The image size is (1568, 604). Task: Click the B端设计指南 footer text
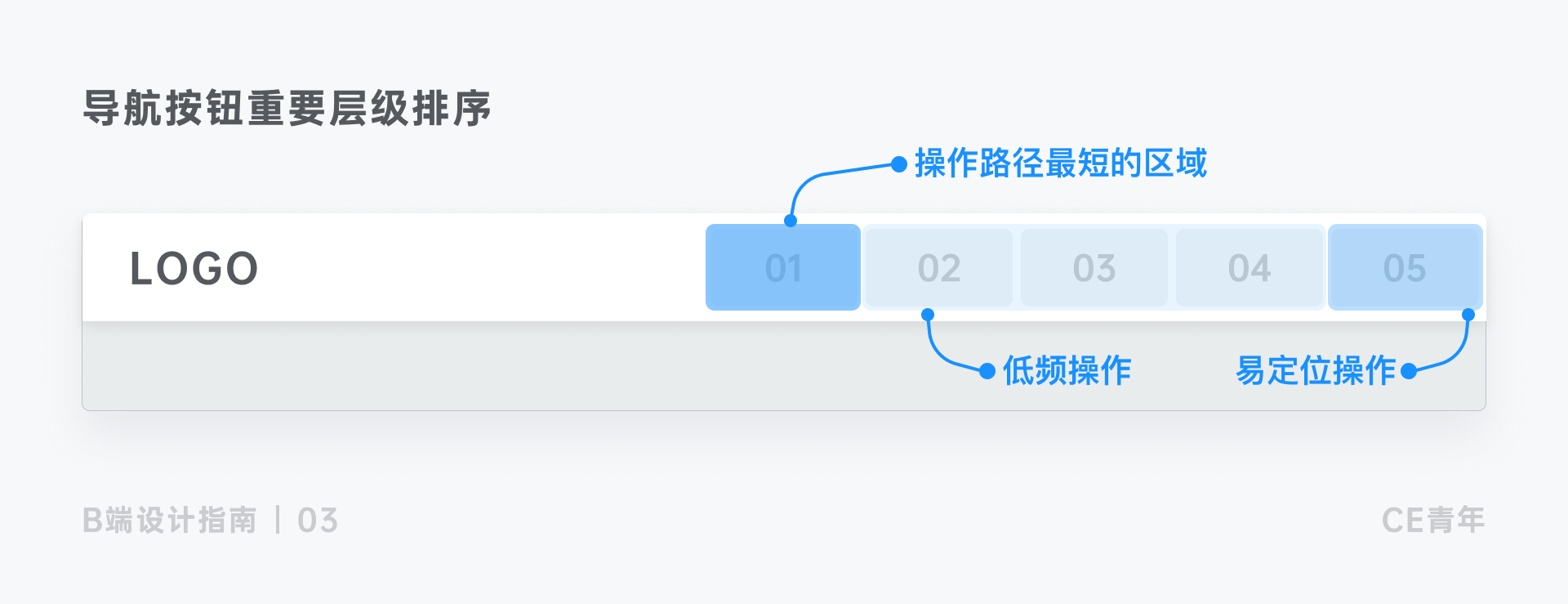tap(170, 520)
